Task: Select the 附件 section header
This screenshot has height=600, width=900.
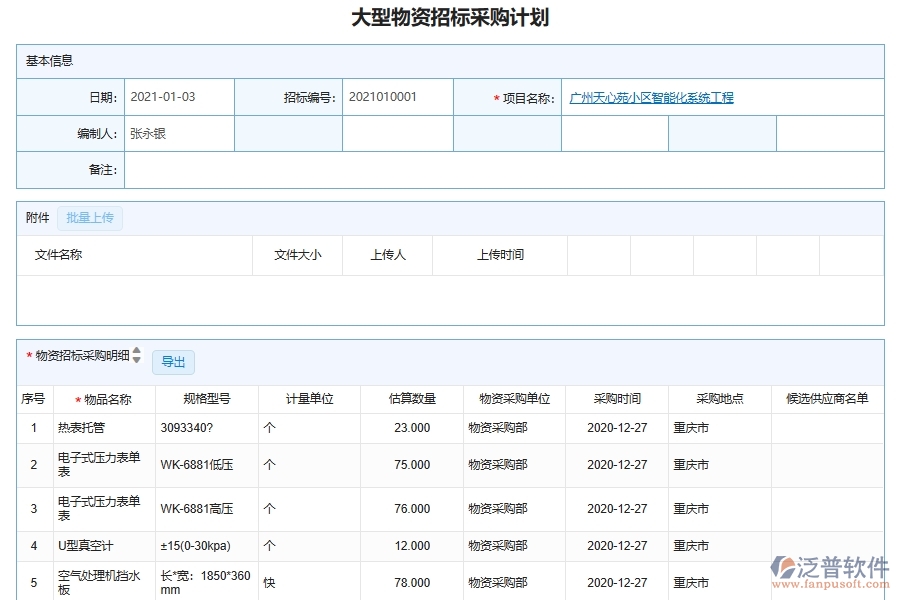Action: click(37, 217)
